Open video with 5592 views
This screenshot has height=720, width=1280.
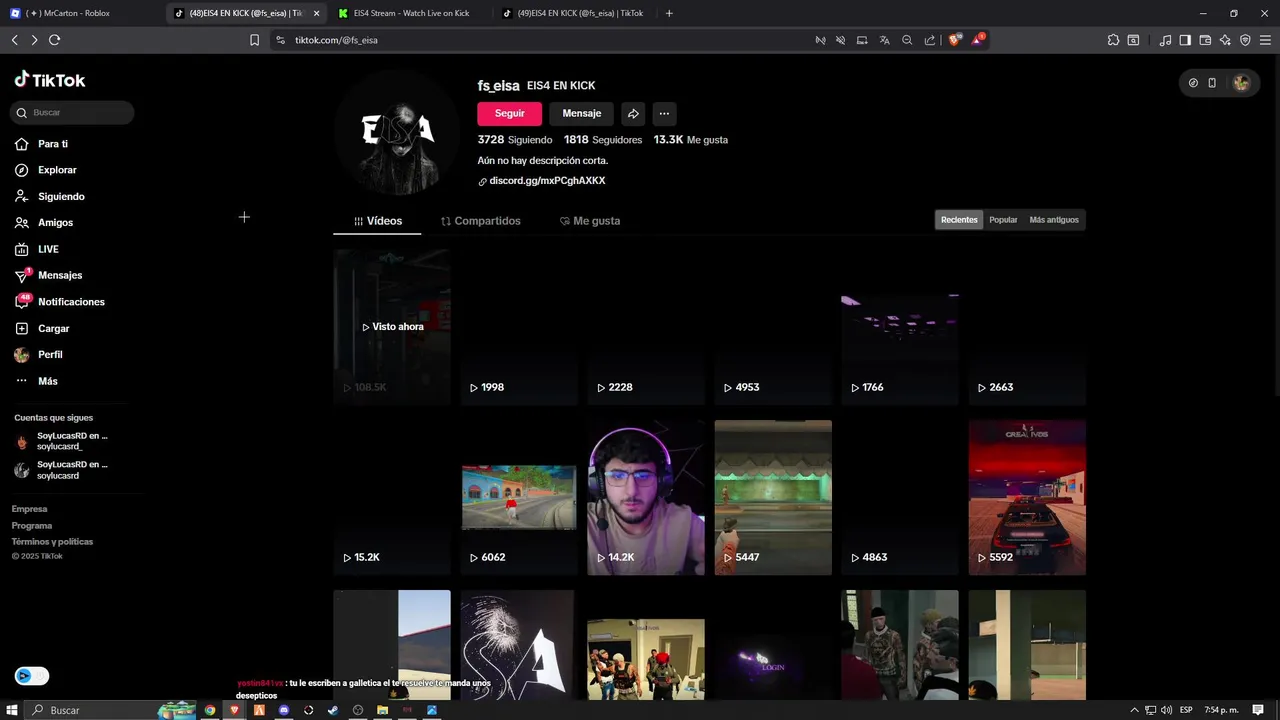click(1027, 497)
